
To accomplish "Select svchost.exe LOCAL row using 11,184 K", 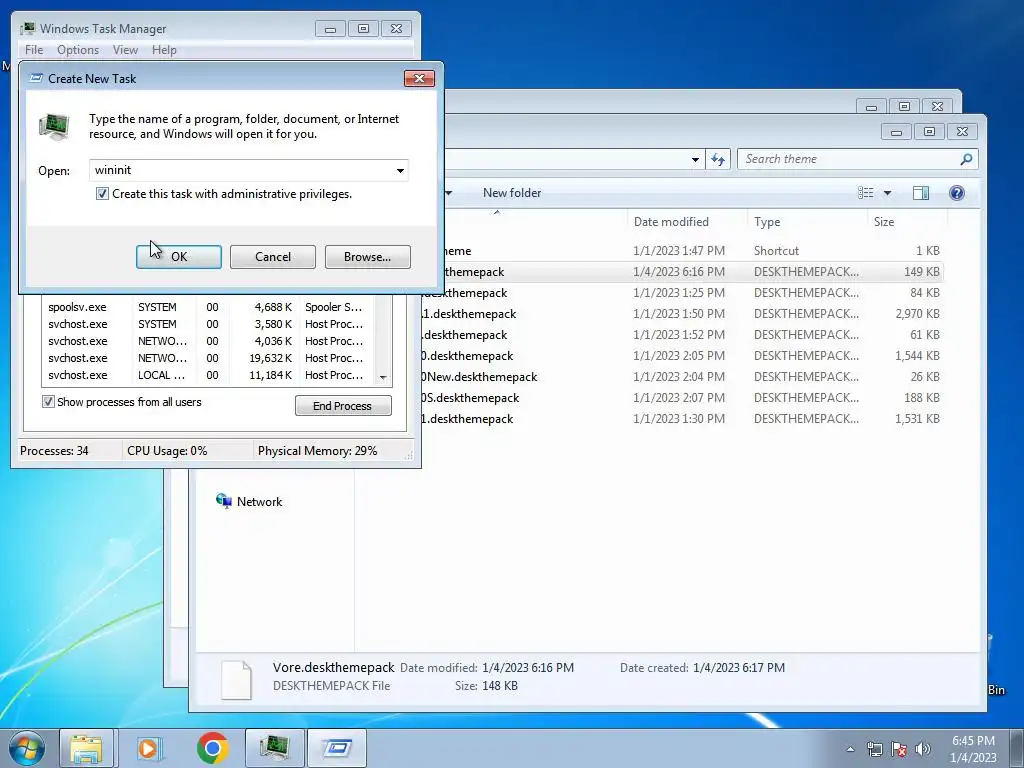I will pyautogui.click(x=209, y=375).
